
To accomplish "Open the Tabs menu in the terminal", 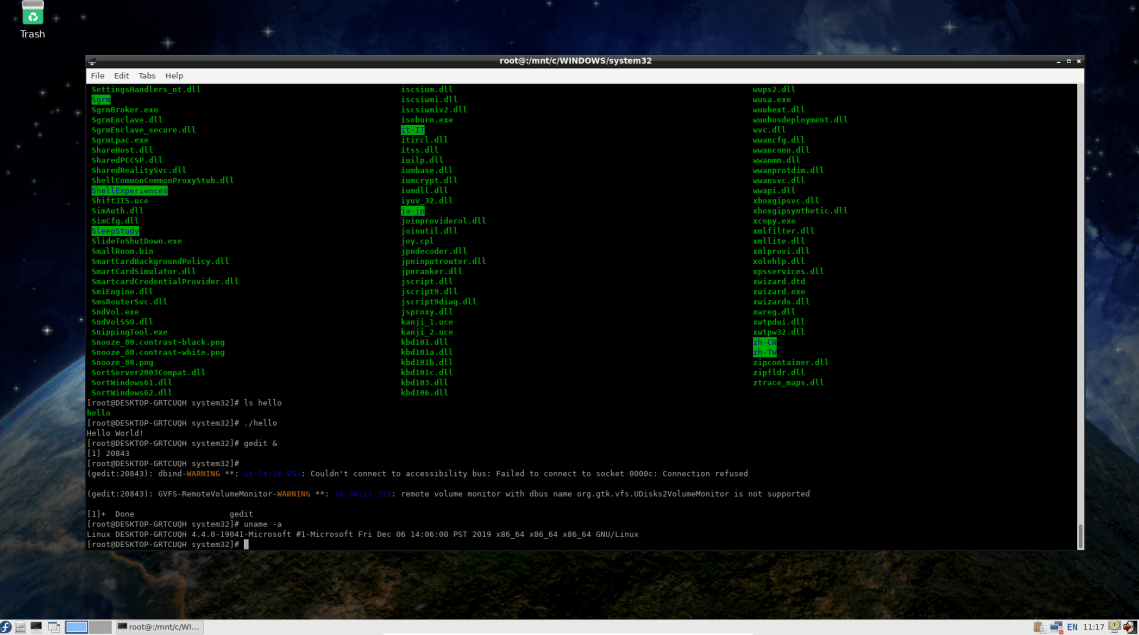I will 147,75.
